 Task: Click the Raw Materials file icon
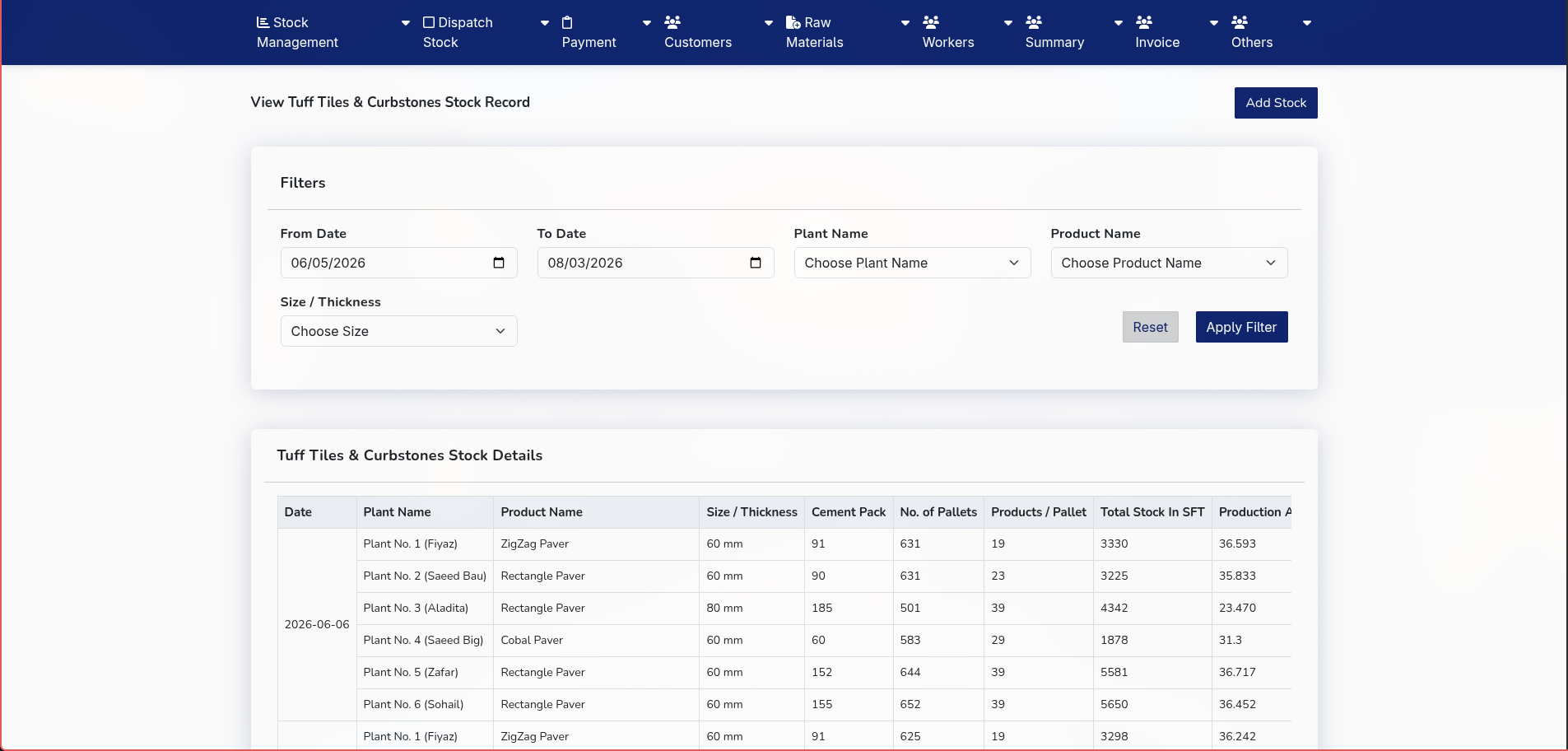point(793,22)
